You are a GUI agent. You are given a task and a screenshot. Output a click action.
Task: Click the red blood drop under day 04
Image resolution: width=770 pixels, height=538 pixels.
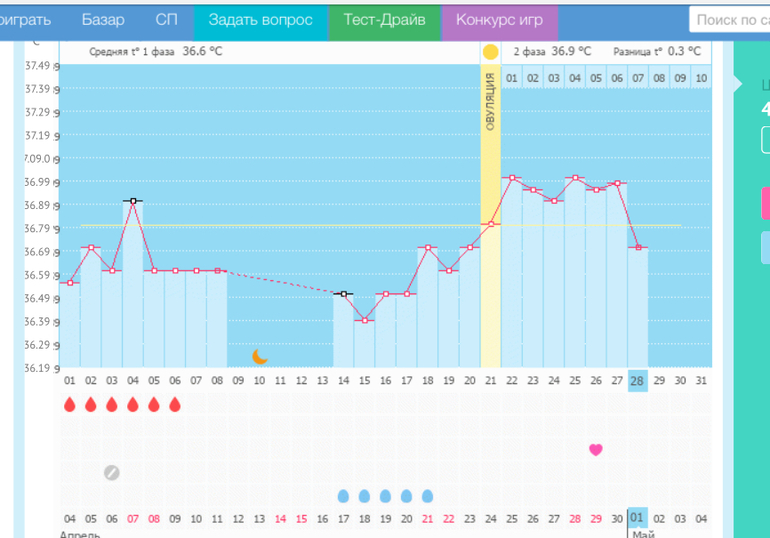(133, 405)
